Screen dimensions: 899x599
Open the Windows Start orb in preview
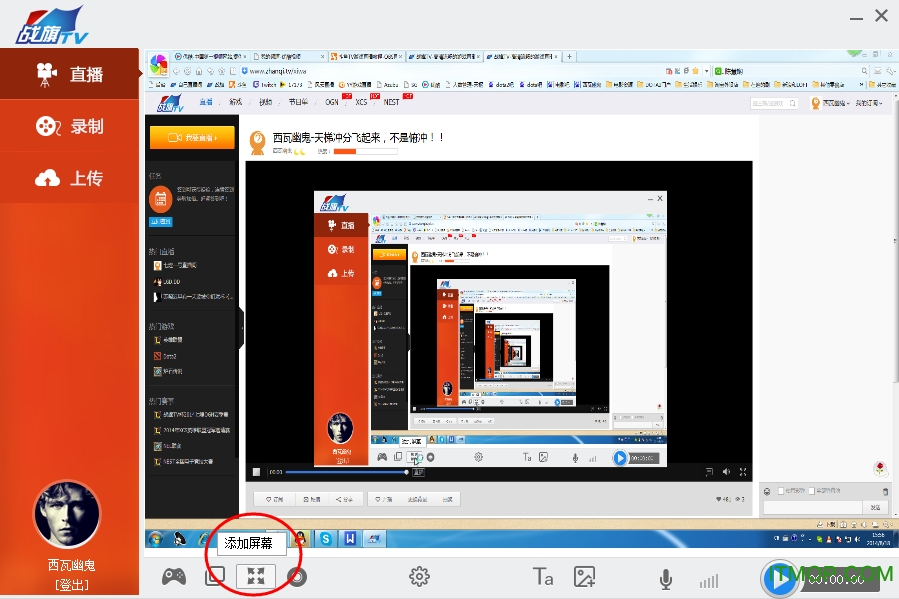[x=155, y=539]
